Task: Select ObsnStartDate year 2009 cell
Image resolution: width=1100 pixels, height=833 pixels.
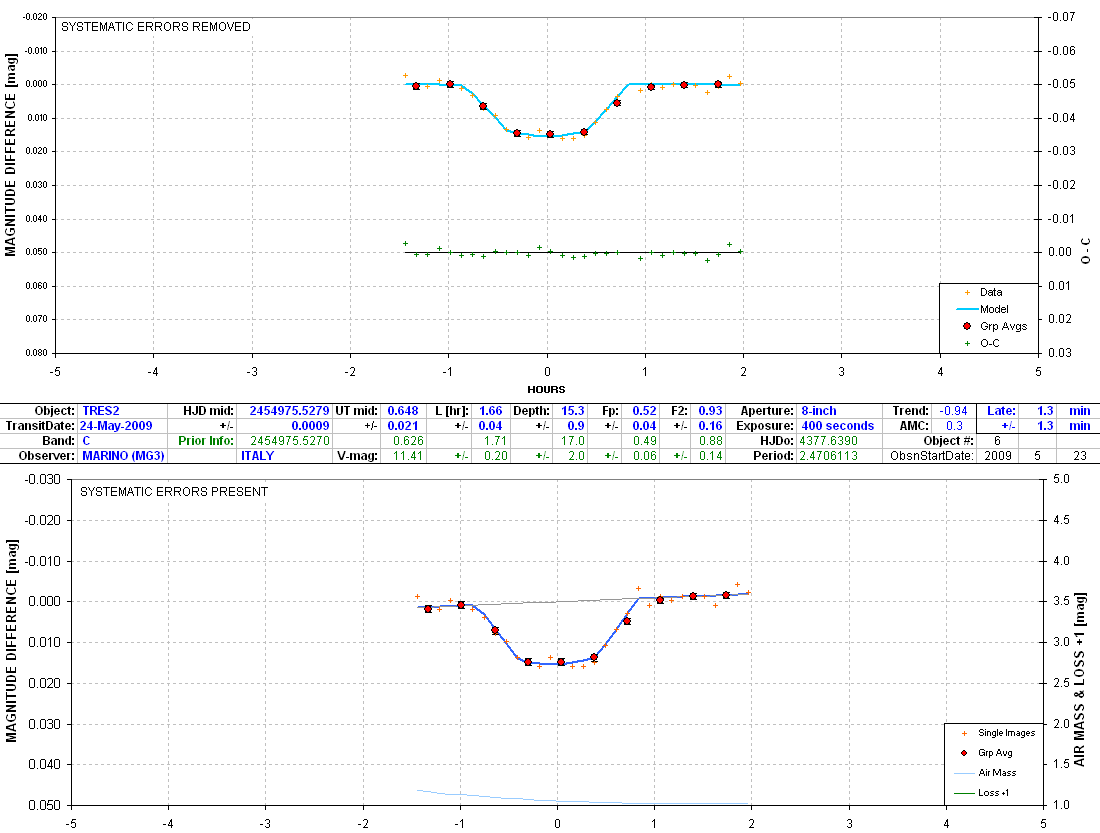Action: [998, 455]
